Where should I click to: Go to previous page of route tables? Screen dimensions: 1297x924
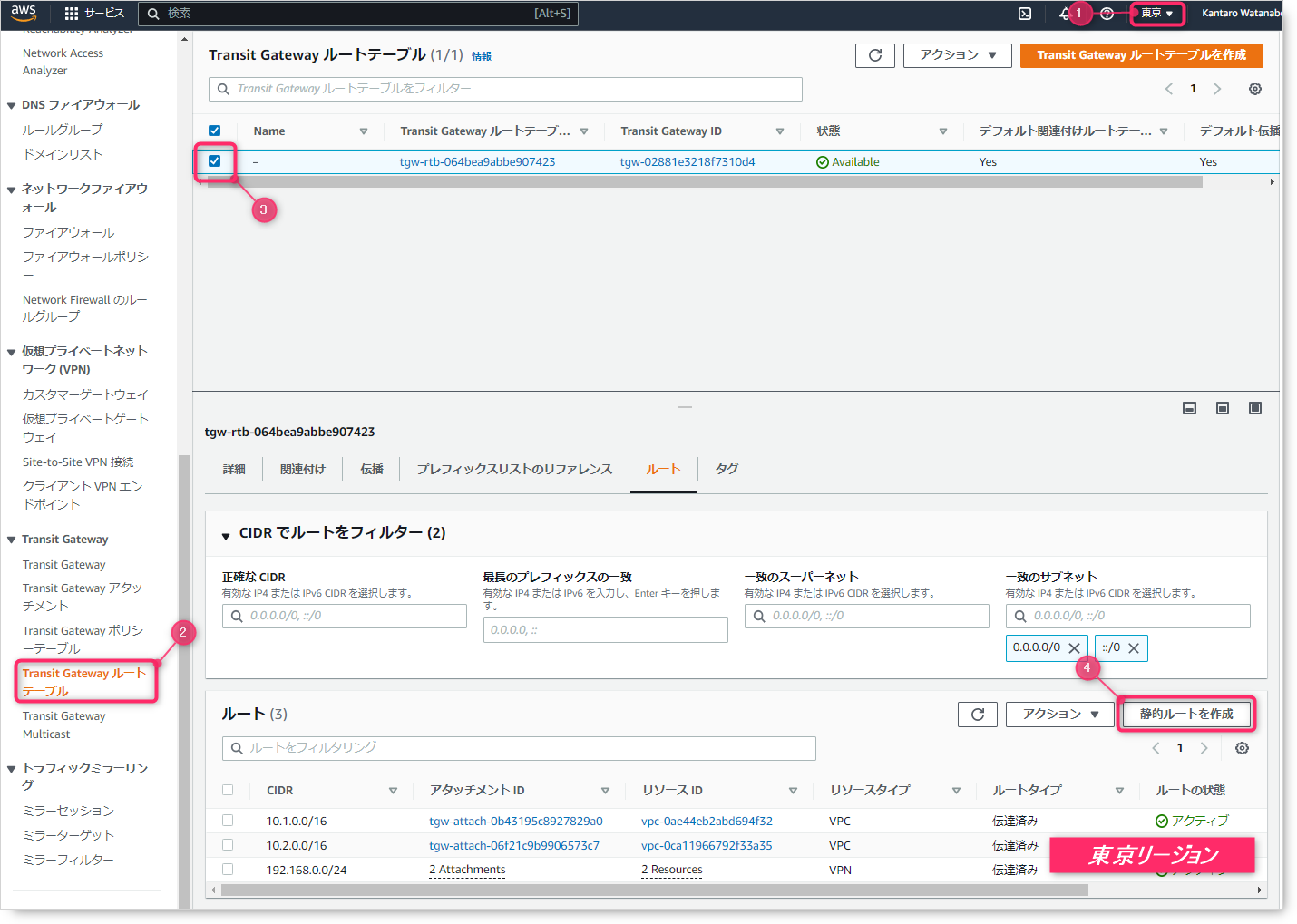click(1169, 89)
